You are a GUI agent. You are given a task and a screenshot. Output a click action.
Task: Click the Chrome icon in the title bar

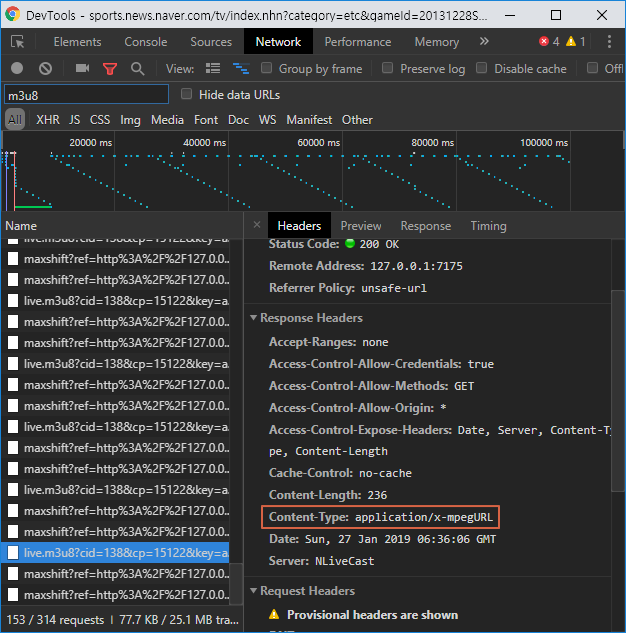click(x=13, y=14)
